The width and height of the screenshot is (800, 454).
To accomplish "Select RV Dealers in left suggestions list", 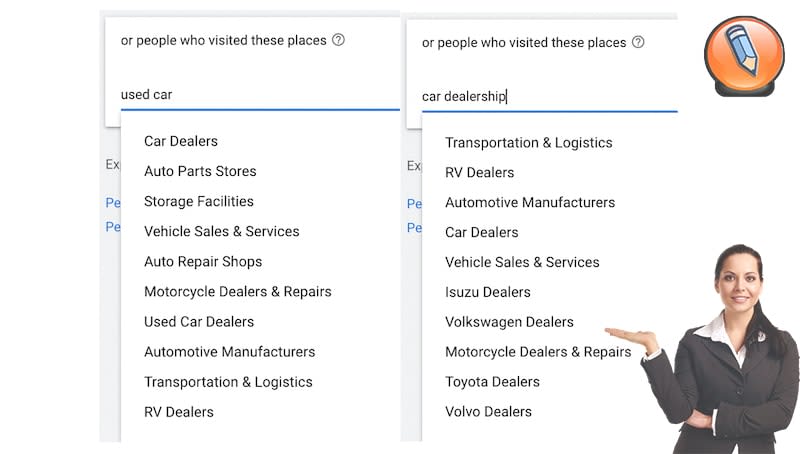I will click(x=179, y=411).
